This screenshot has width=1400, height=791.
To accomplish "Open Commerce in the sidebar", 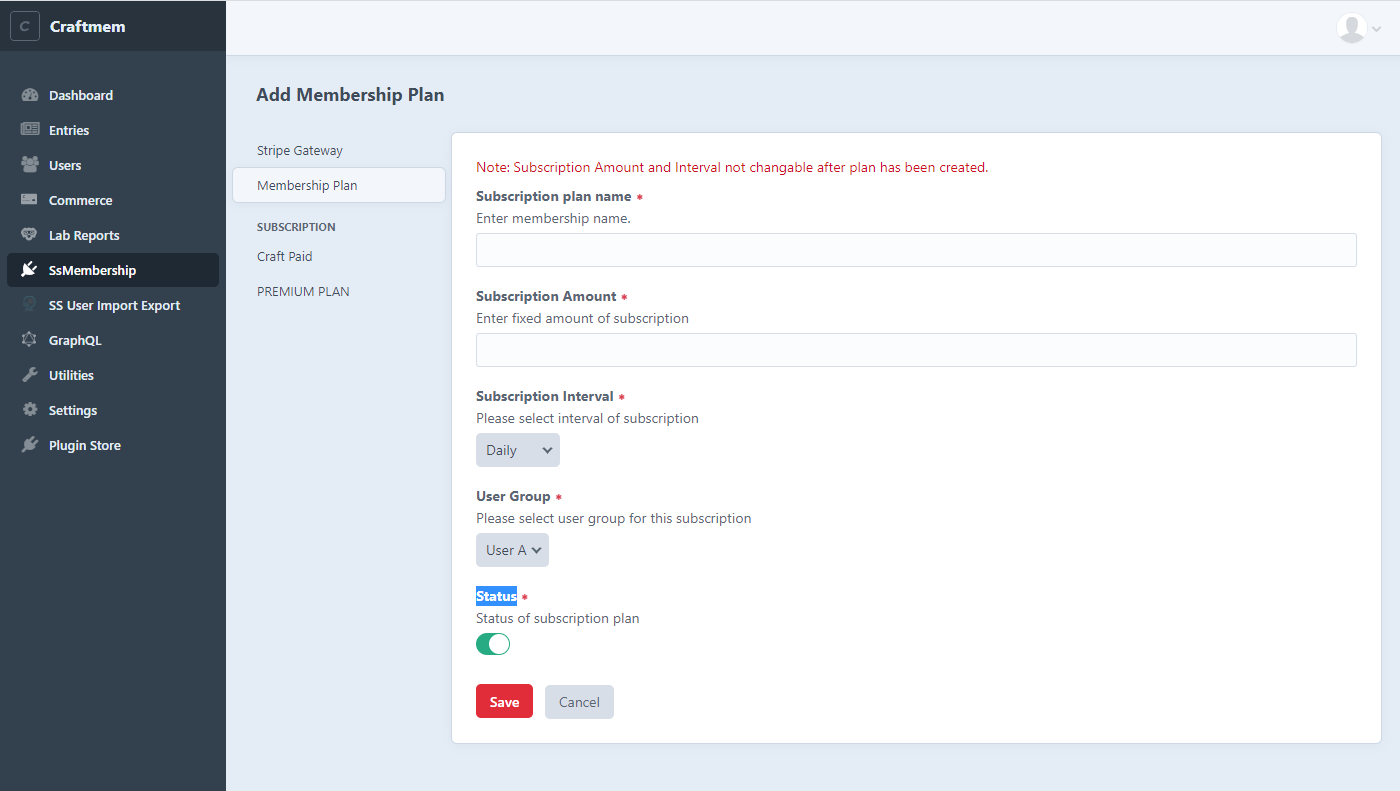I will coord(112,200).
